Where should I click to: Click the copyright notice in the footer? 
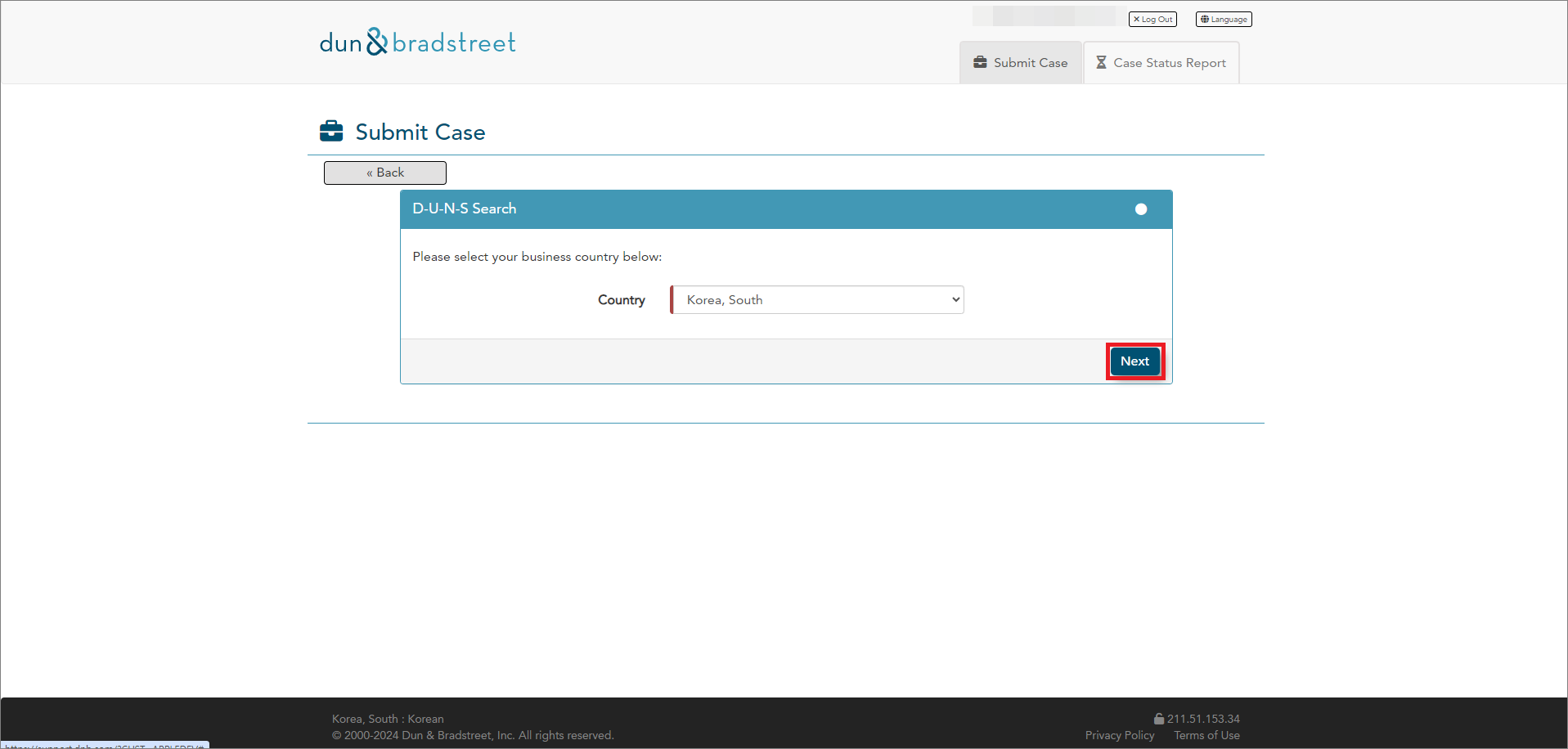coord(473,735)
